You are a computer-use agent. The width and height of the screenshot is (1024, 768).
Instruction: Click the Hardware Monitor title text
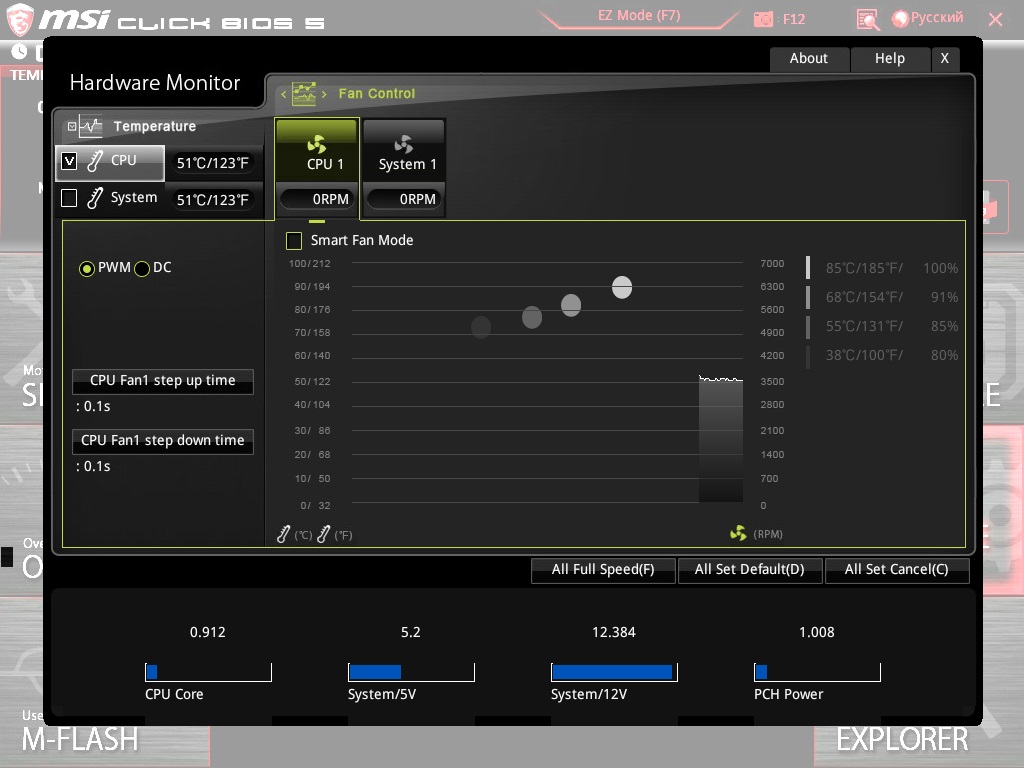pyautogui.click(x=155, y=83)
